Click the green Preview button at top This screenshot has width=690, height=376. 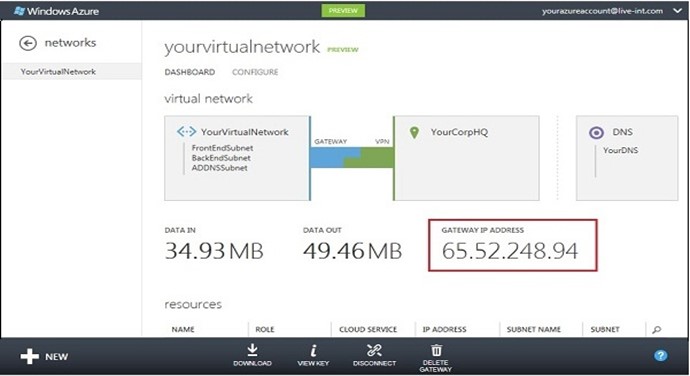click(343, 11)
